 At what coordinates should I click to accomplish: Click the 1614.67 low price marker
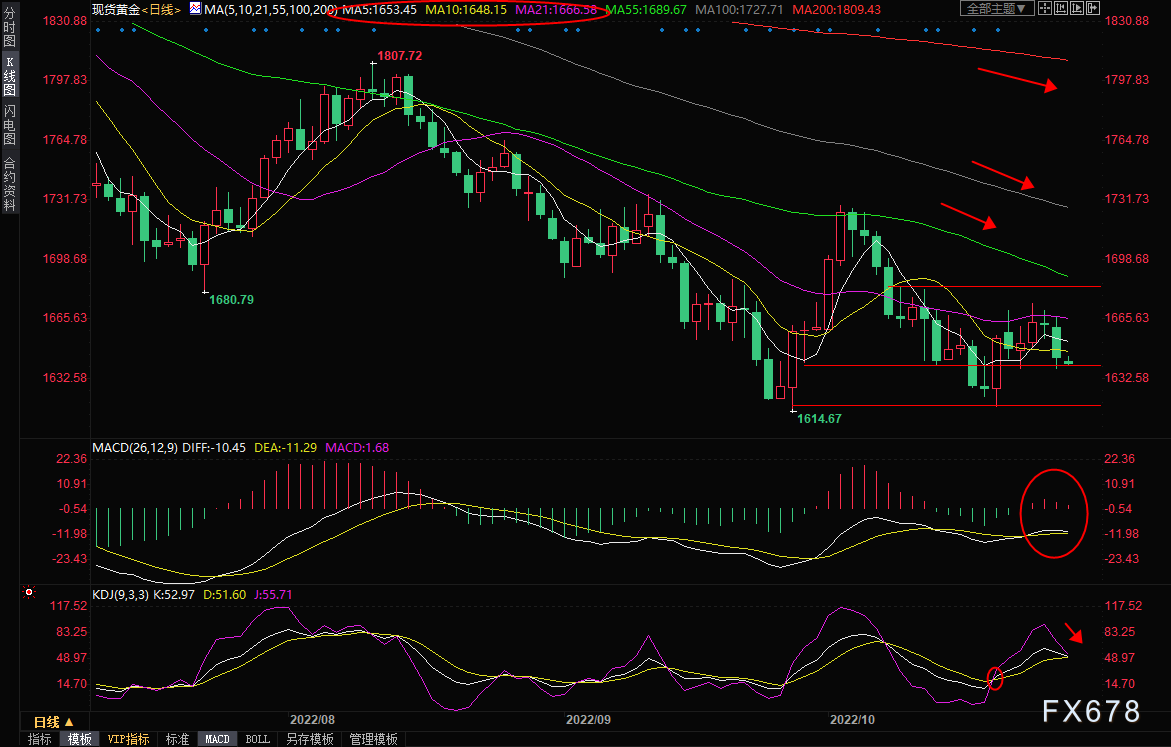[x=818, y=418]
